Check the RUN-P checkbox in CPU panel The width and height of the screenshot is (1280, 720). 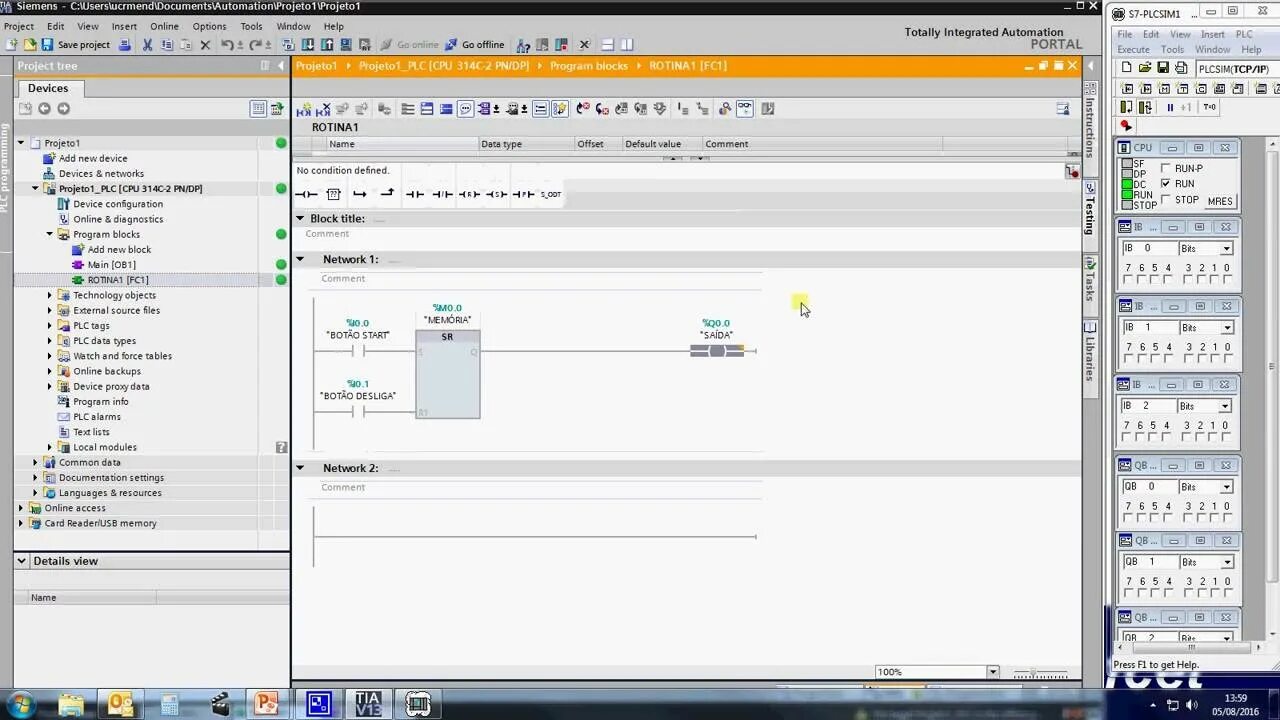tap(1166, 168)
